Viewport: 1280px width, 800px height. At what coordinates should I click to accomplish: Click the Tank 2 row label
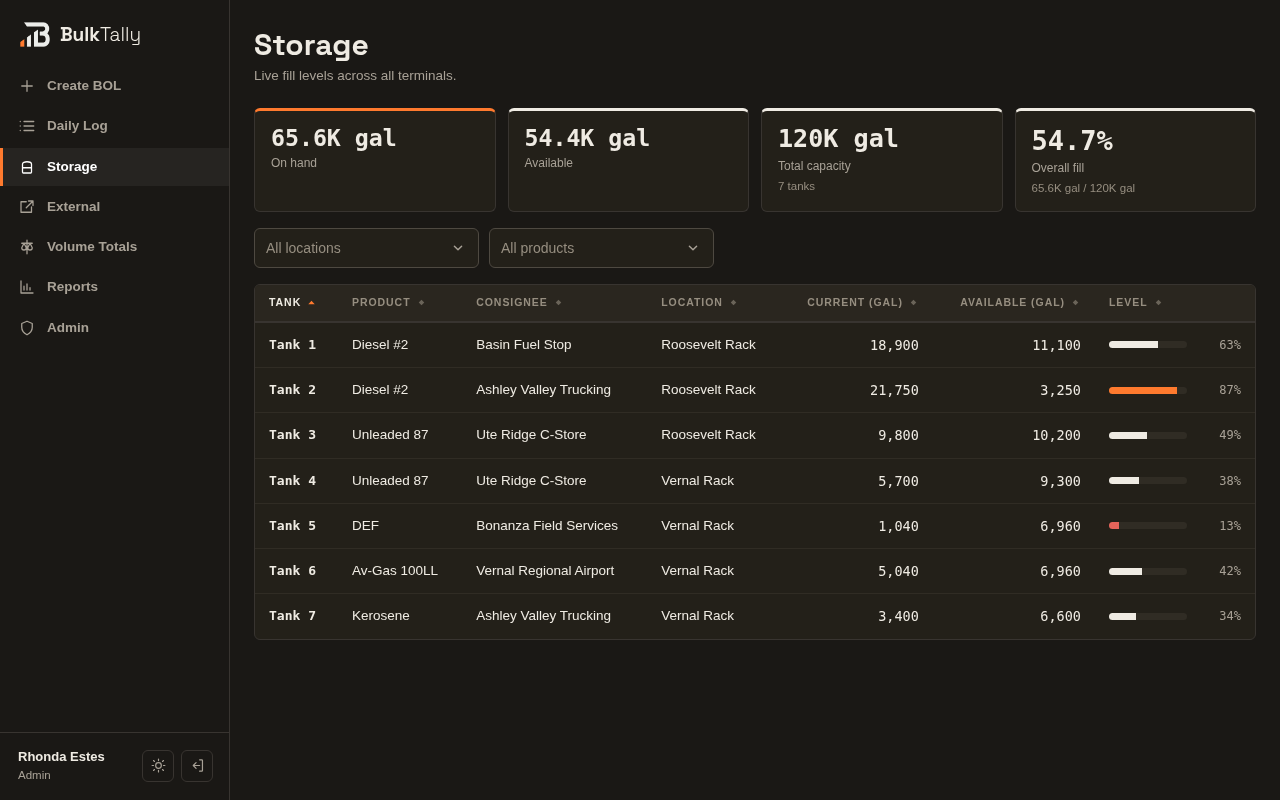(292, 390)
